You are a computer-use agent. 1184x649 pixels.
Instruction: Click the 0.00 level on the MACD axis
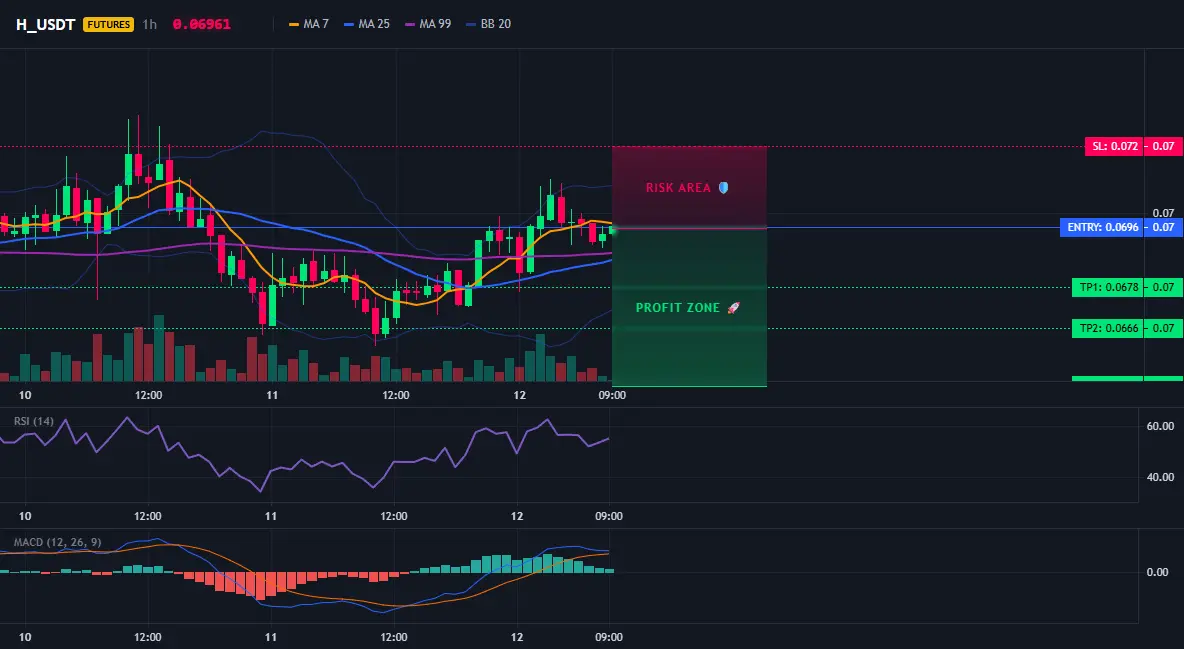click(x=1158, y=572)
